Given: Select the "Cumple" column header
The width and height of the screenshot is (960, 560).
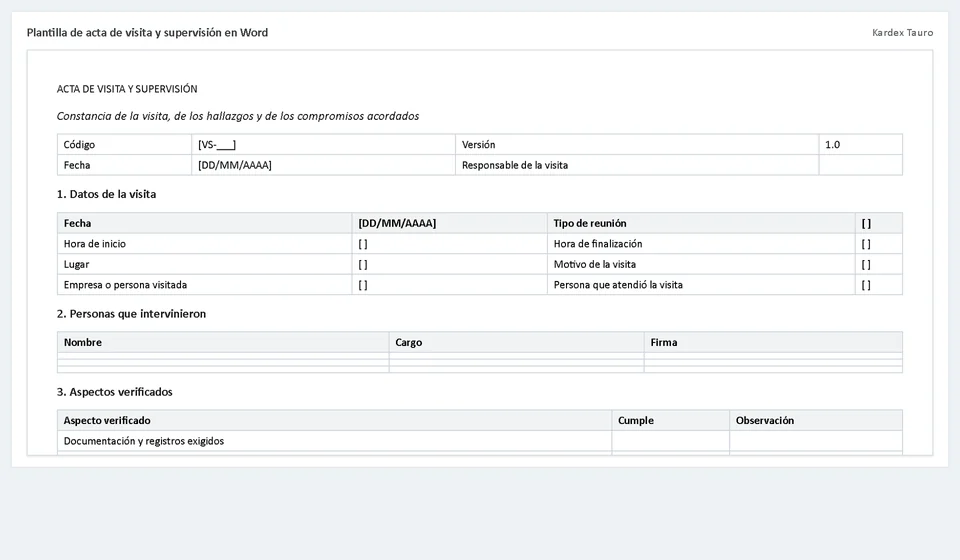Looking at the screenshot, I should (x=670, y=420).
